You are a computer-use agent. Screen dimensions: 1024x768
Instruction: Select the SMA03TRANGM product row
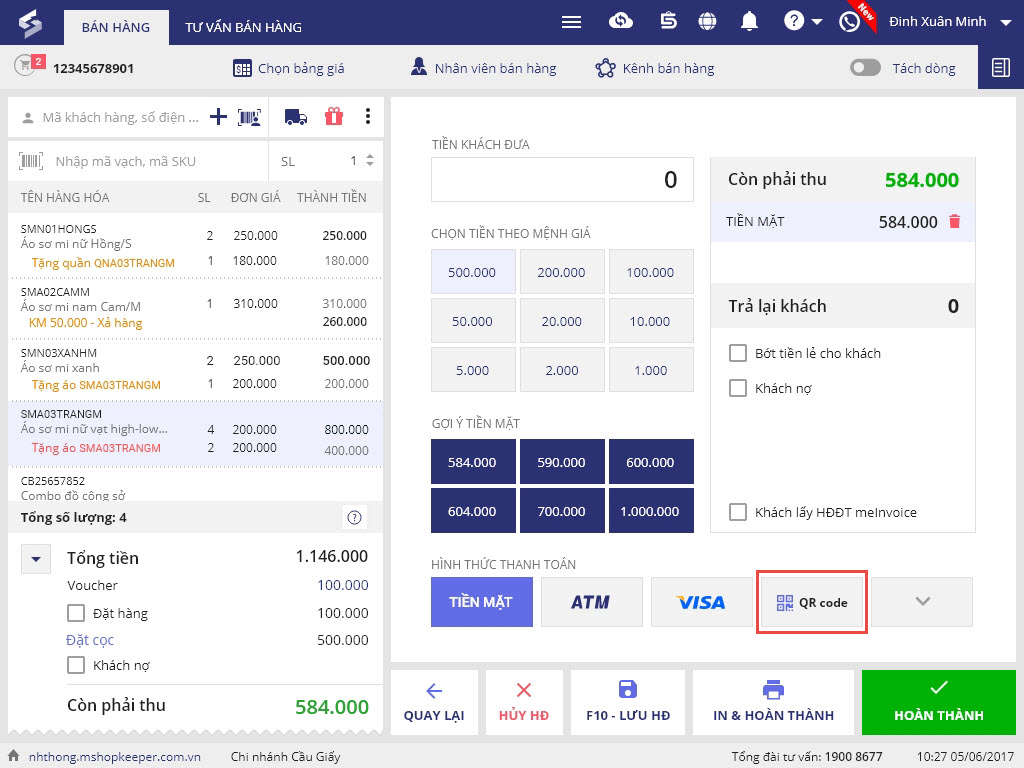click(x=195, y=432)
